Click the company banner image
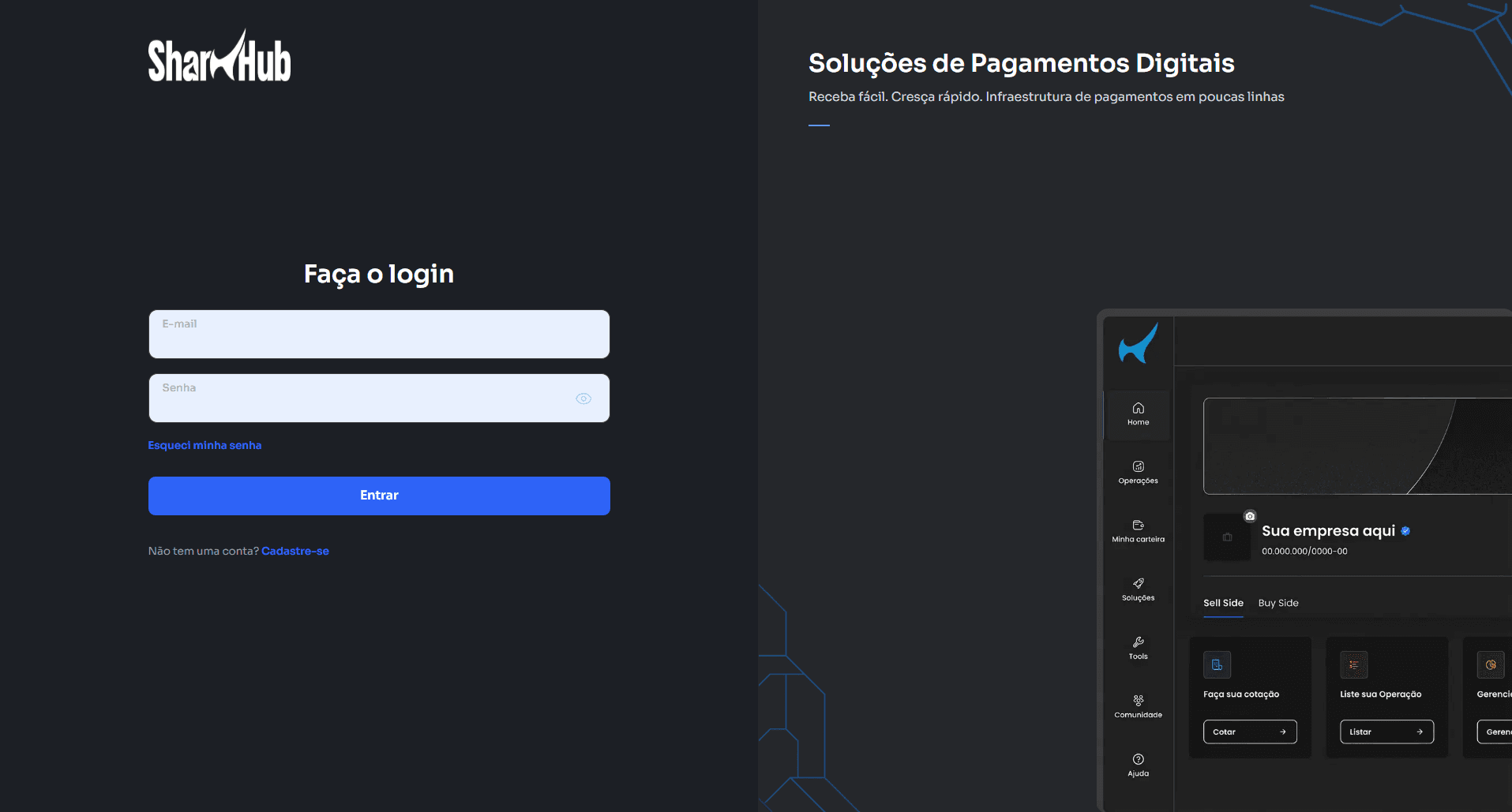 [x=1357, y=446]
